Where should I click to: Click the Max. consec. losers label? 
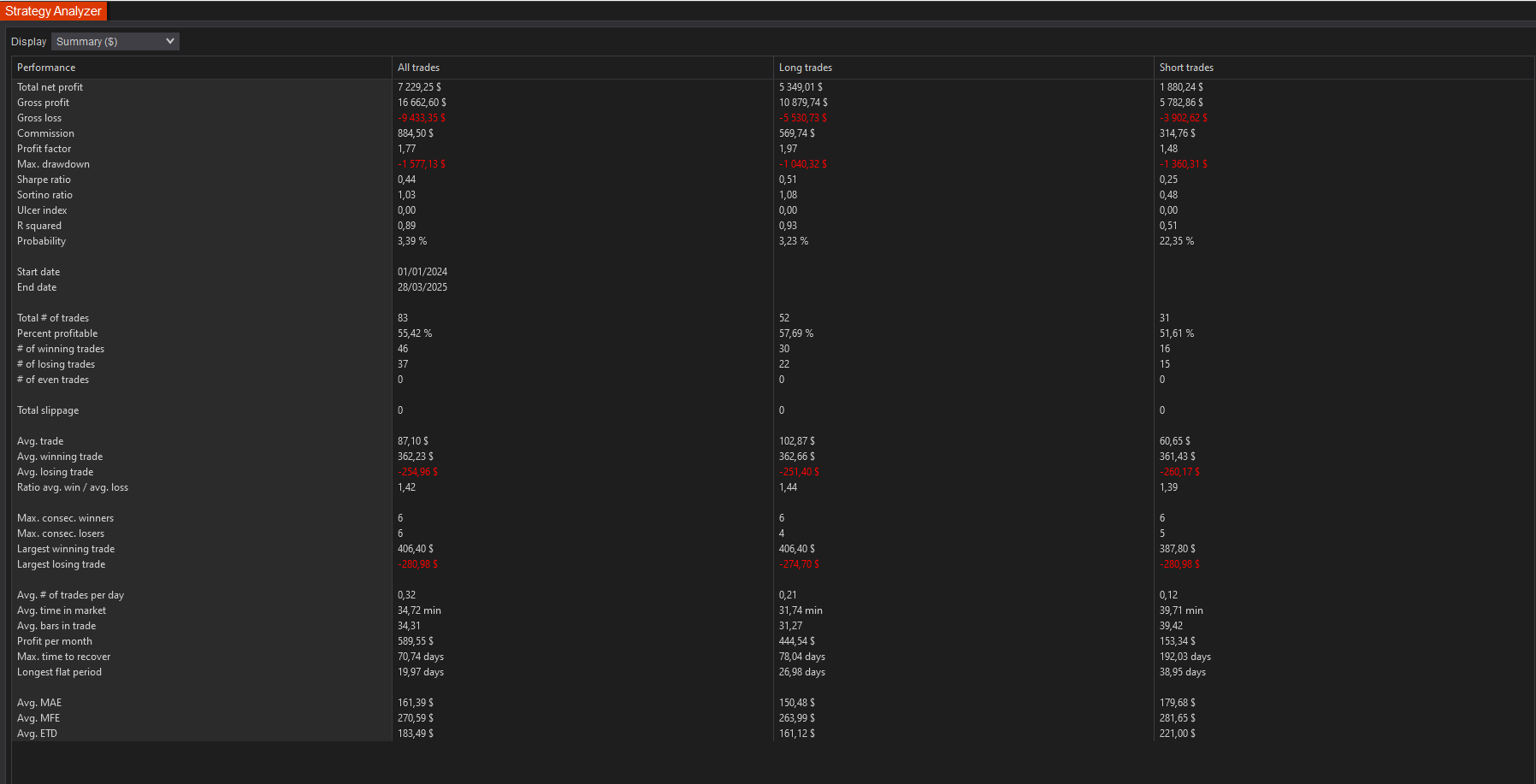(61, 533)
